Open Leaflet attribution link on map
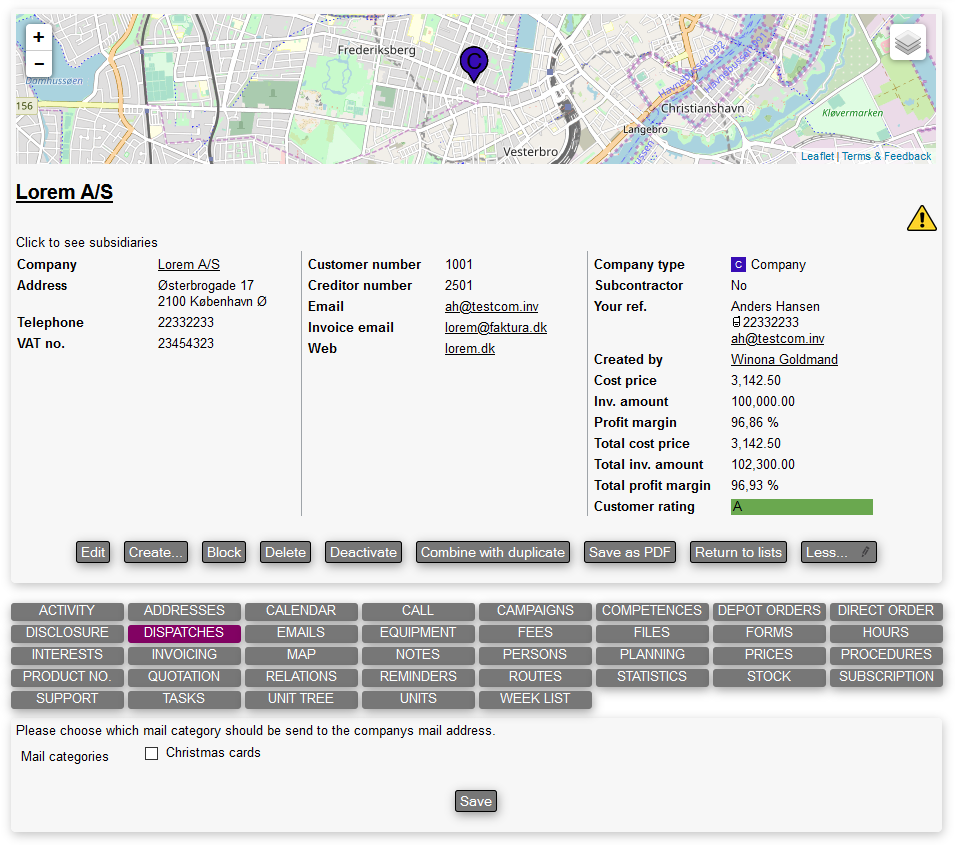Image resolution: width=955 pixels, height=845 pixels. 817,157
